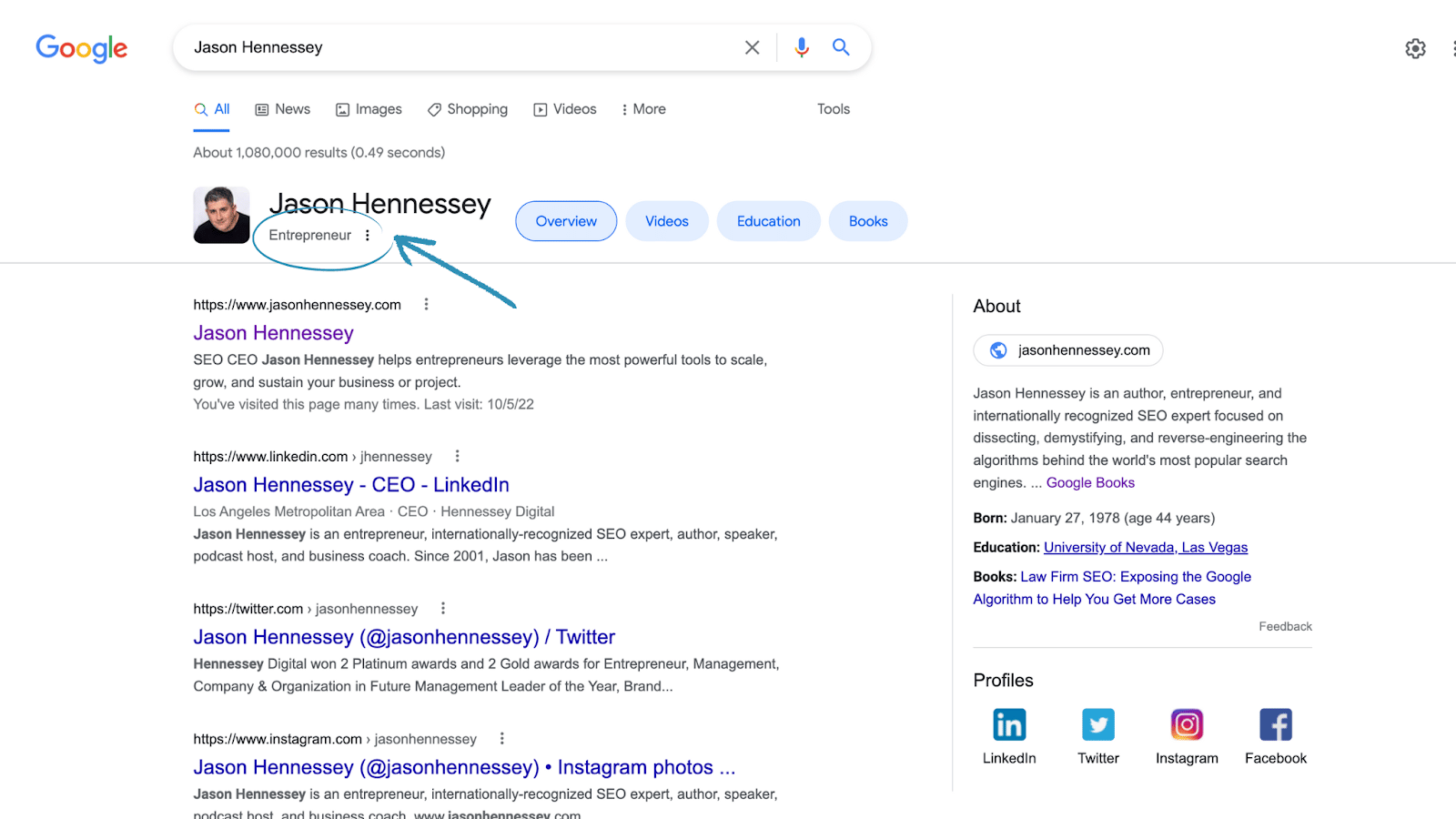
Task: Open three-dot menu for Twitter result
Action: point(442,608)
